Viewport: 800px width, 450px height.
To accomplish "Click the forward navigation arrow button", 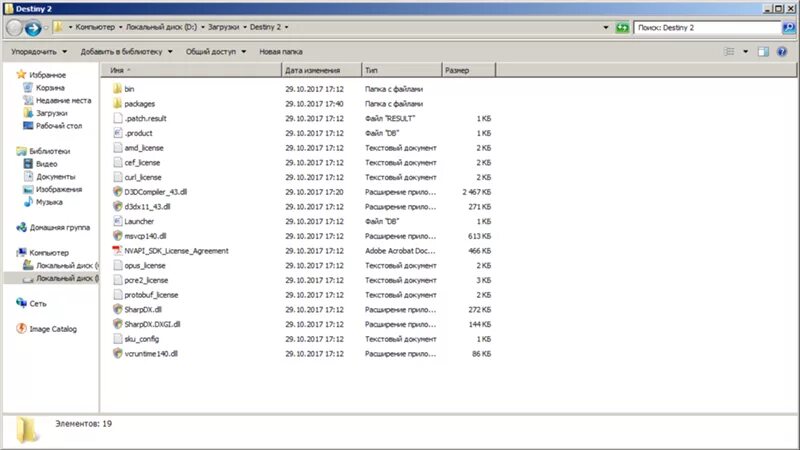I will coord(33,28).
